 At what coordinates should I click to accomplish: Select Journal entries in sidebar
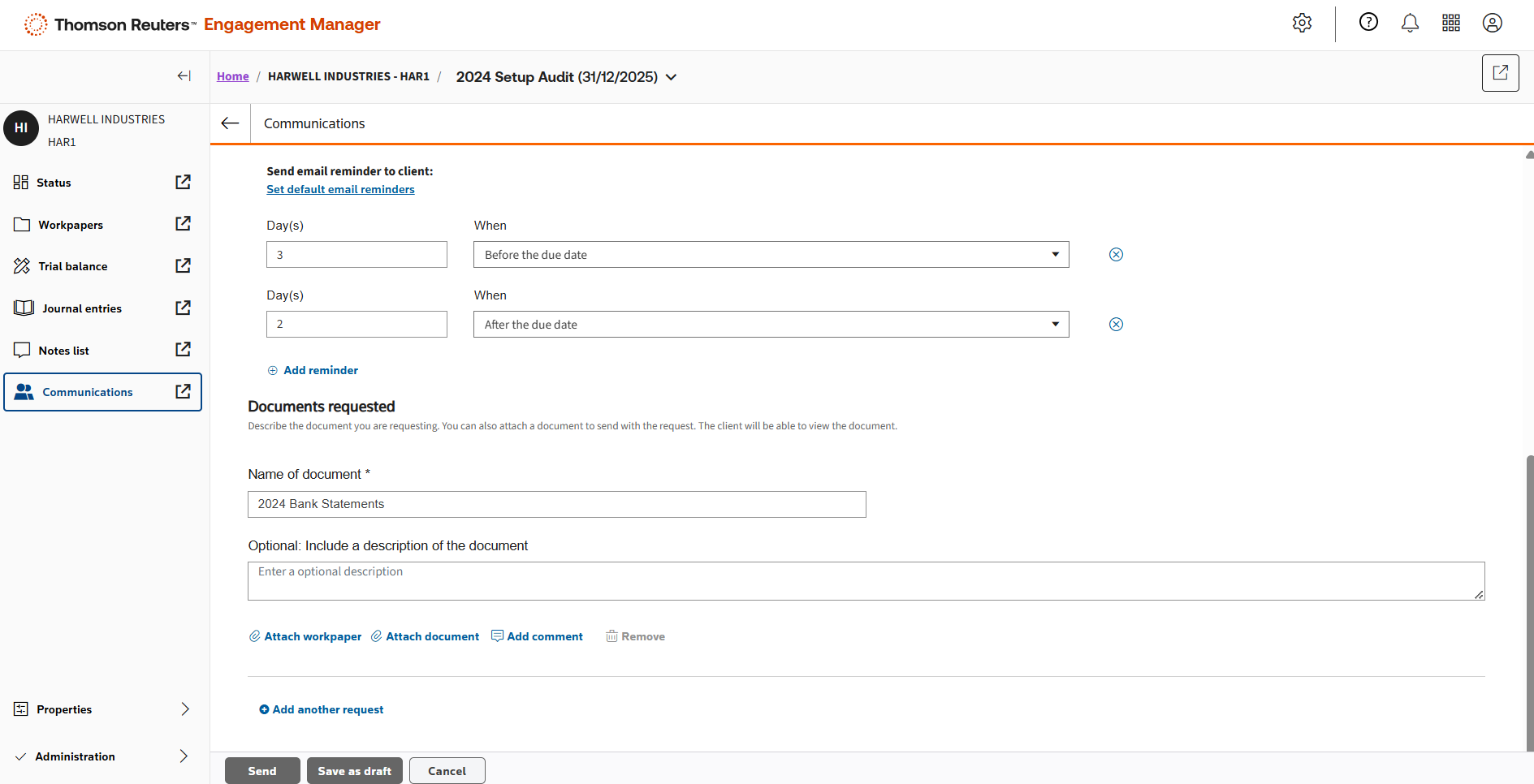click(x=81, y=308)
